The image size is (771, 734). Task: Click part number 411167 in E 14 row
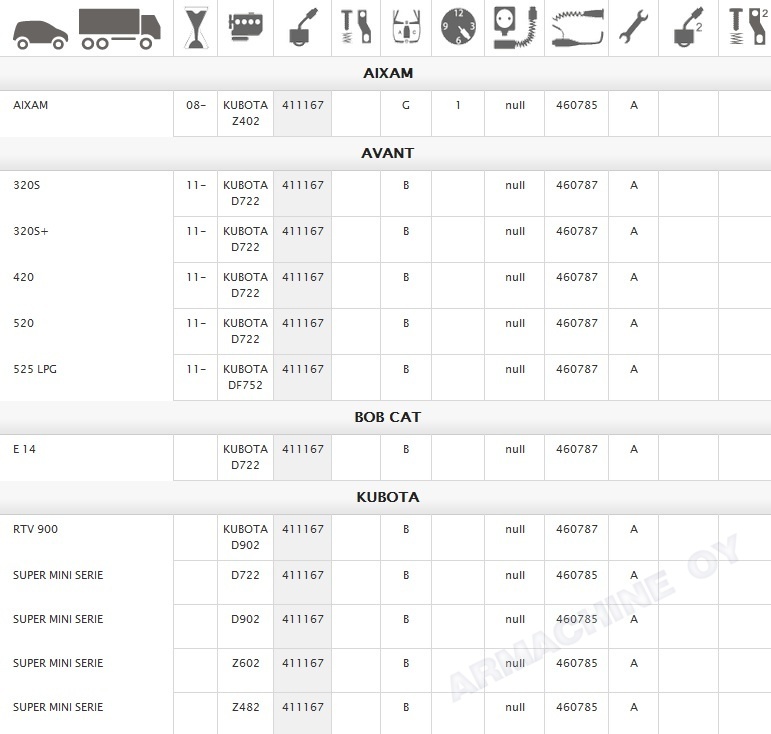tap(303, 449)
